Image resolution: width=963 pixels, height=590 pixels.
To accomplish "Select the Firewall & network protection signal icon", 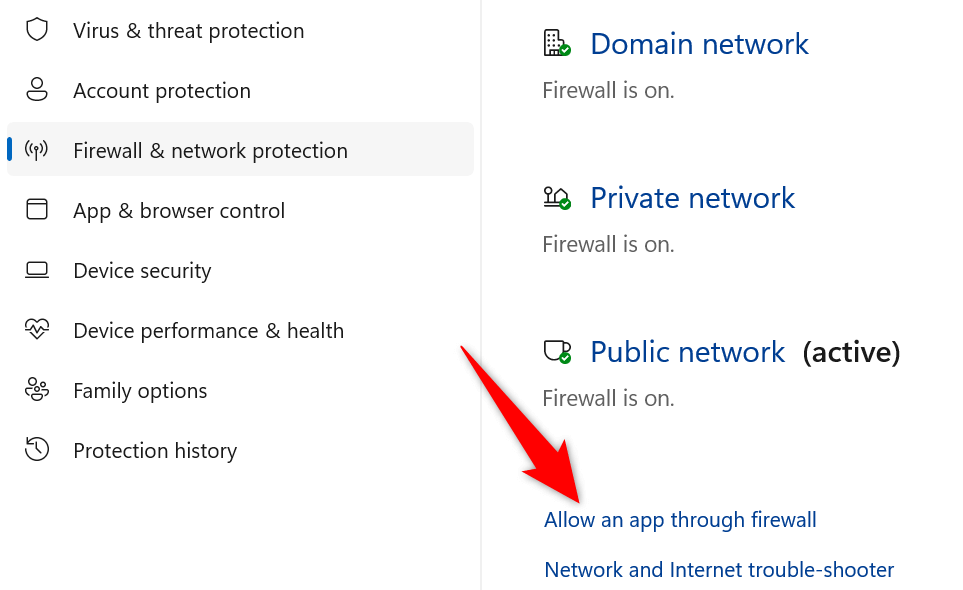I will [37, 149].
